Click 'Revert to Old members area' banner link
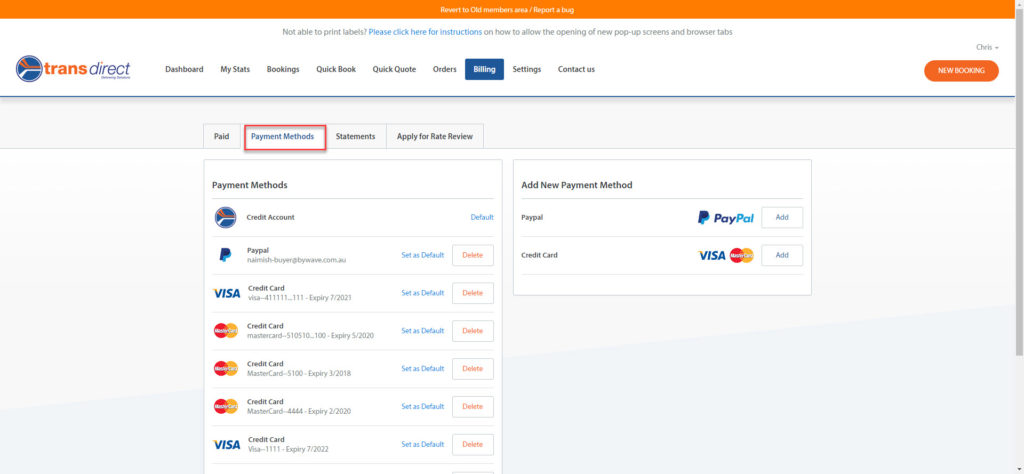This screenshot has width=1024, height=474. (485, 10)
